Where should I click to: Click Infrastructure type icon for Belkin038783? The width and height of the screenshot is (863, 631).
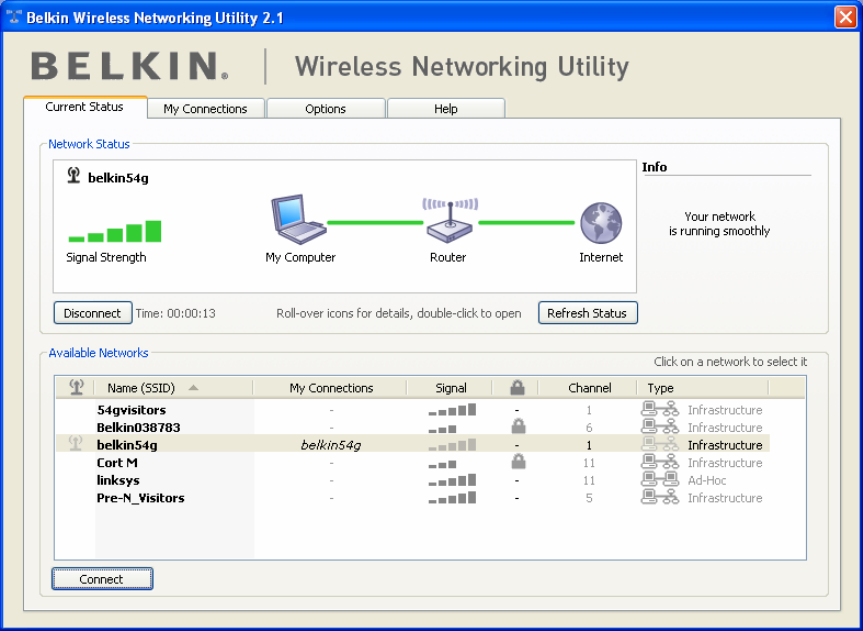(660, 427)
